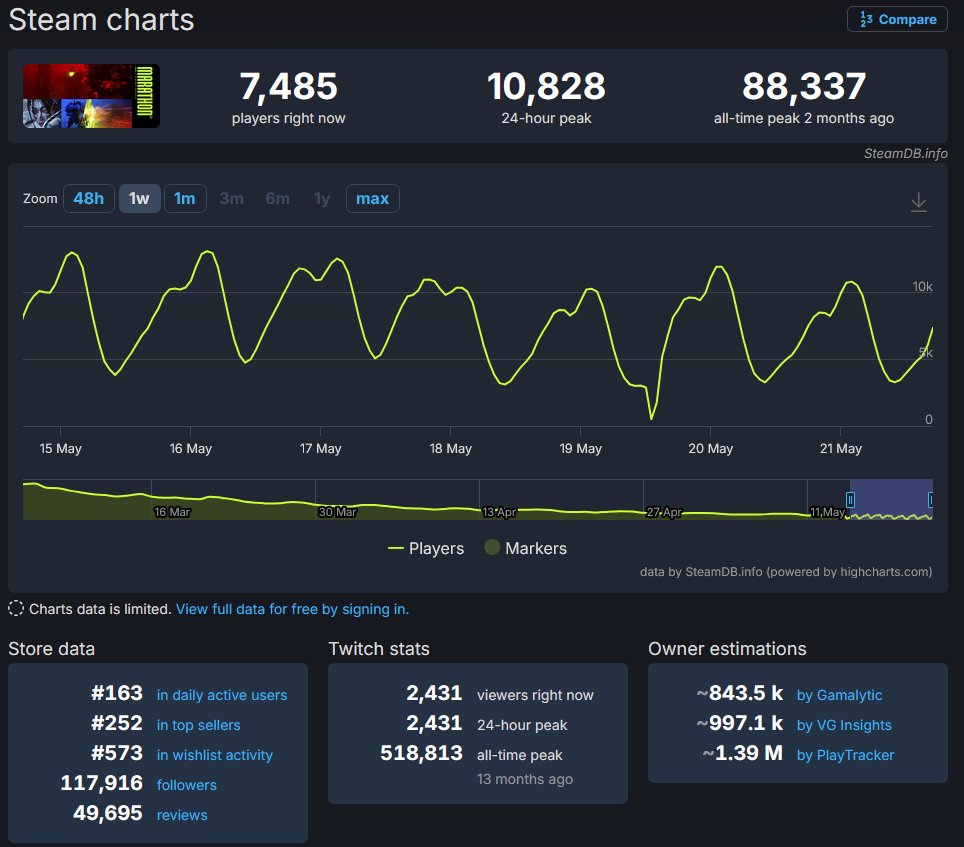Click the 13 Apr point in navigator
Screen dimensions: 964x847
499,512
